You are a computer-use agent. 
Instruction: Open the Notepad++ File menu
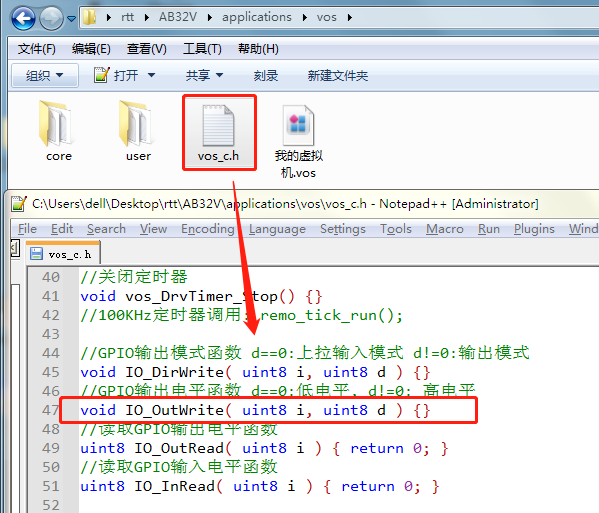pos(27,229)
